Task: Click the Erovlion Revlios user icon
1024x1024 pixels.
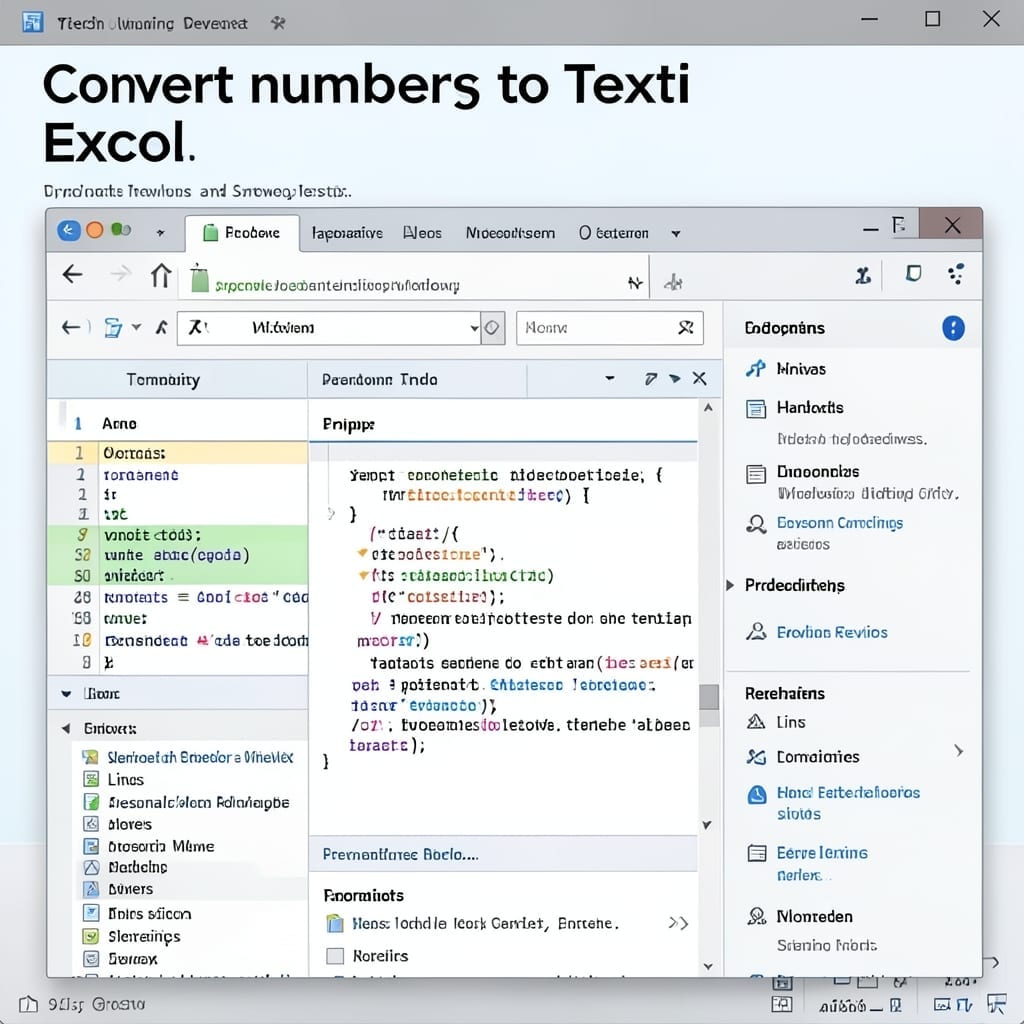Action: coord(756,632)
